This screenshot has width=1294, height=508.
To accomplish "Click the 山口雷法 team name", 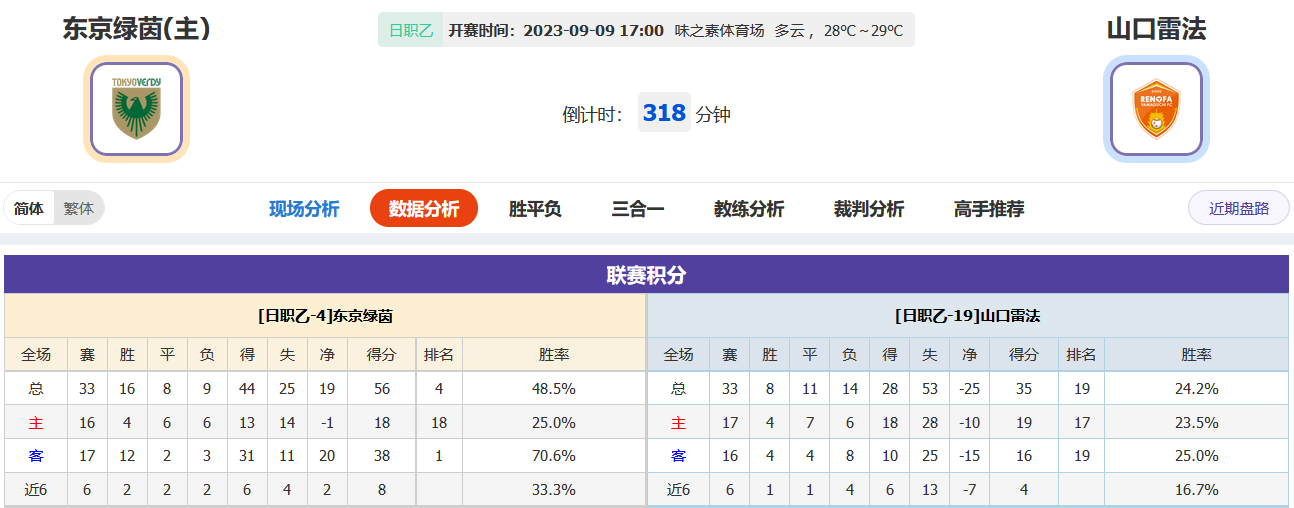I will [x=1156, y=29].
